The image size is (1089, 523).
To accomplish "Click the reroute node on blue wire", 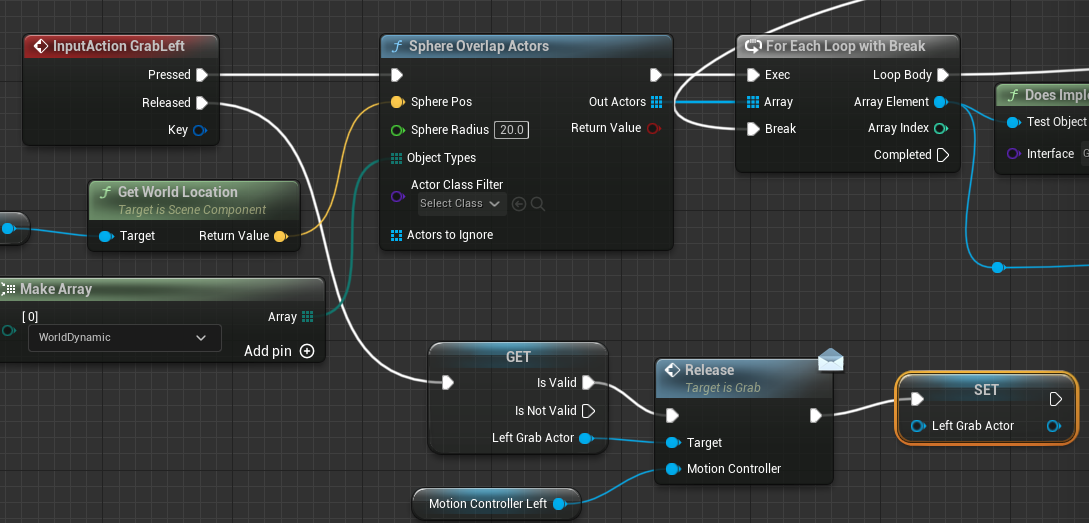I will tap(997, 267).
